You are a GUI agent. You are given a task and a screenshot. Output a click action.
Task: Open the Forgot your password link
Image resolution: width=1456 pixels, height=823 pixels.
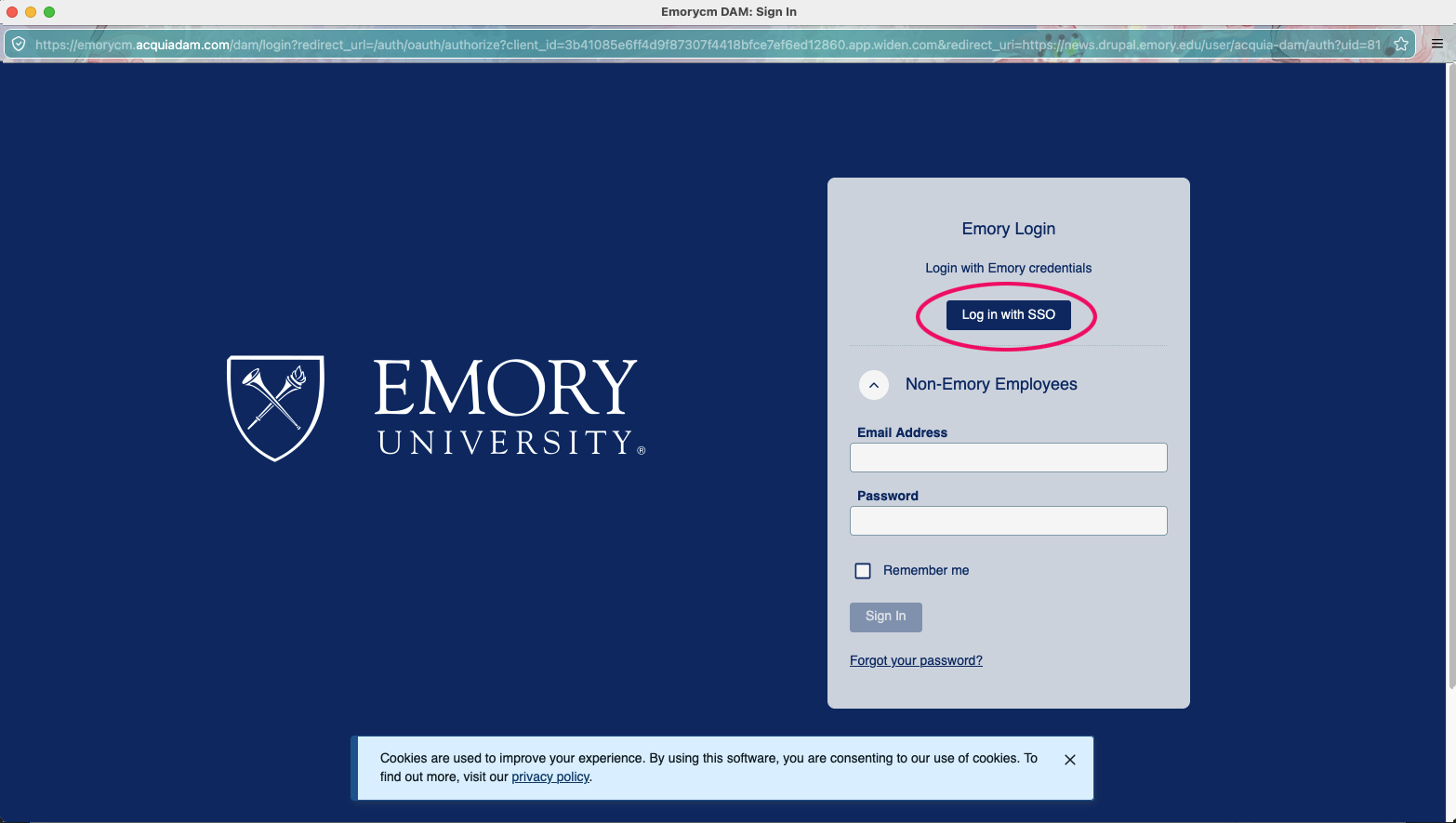916,660
